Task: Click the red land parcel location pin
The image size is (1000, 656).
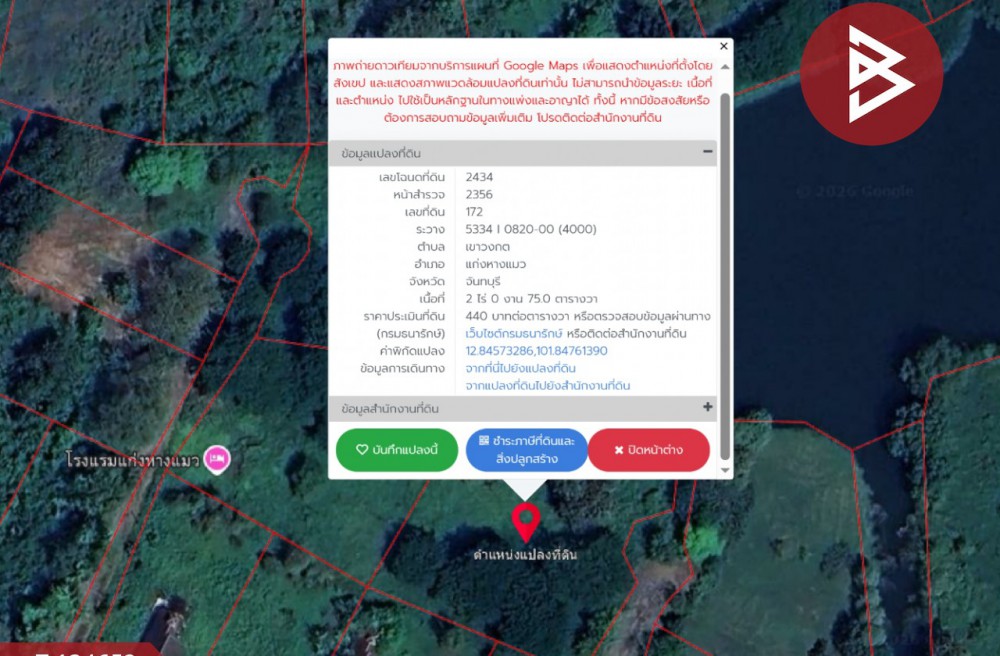Action: point(525,521)
